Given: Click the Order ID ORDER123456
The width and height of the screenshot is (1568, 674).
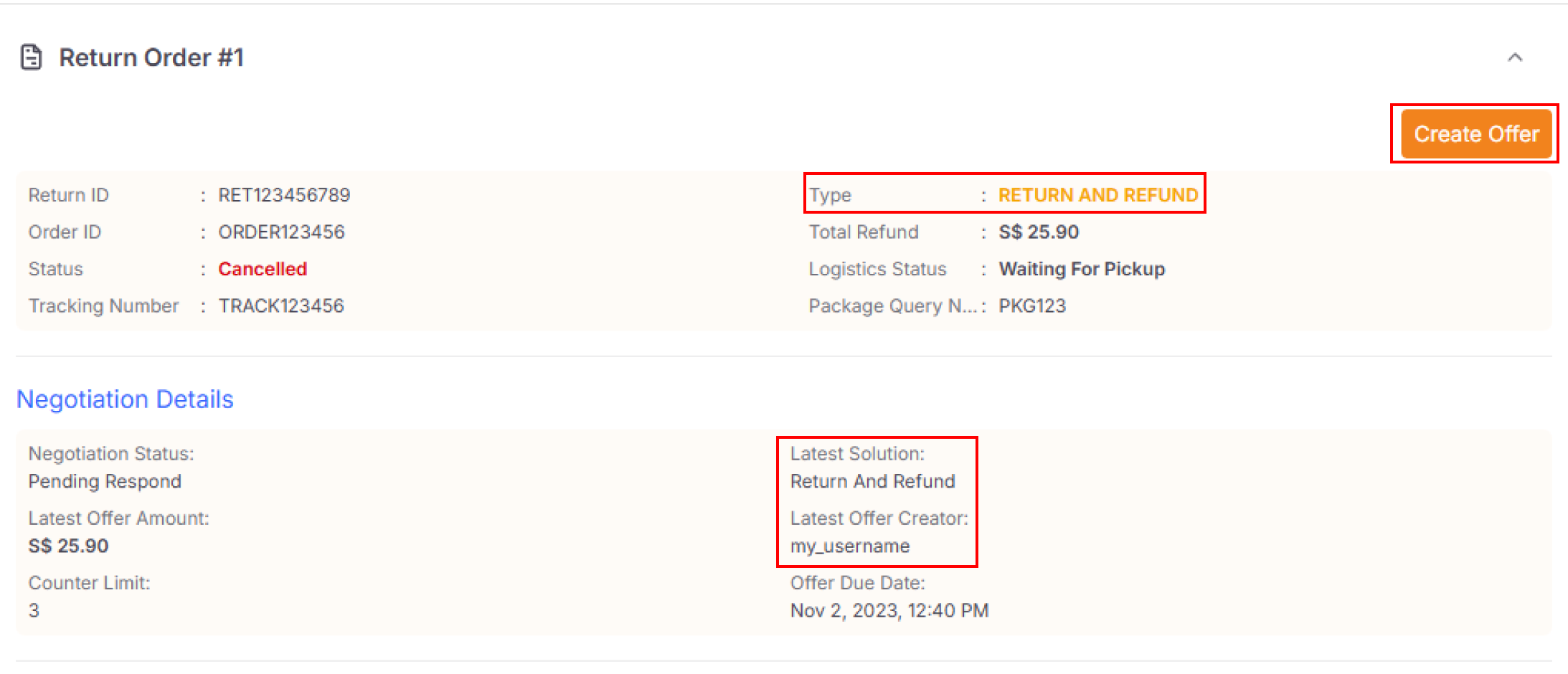Looking at the screenshot, I should coord(281,232).
